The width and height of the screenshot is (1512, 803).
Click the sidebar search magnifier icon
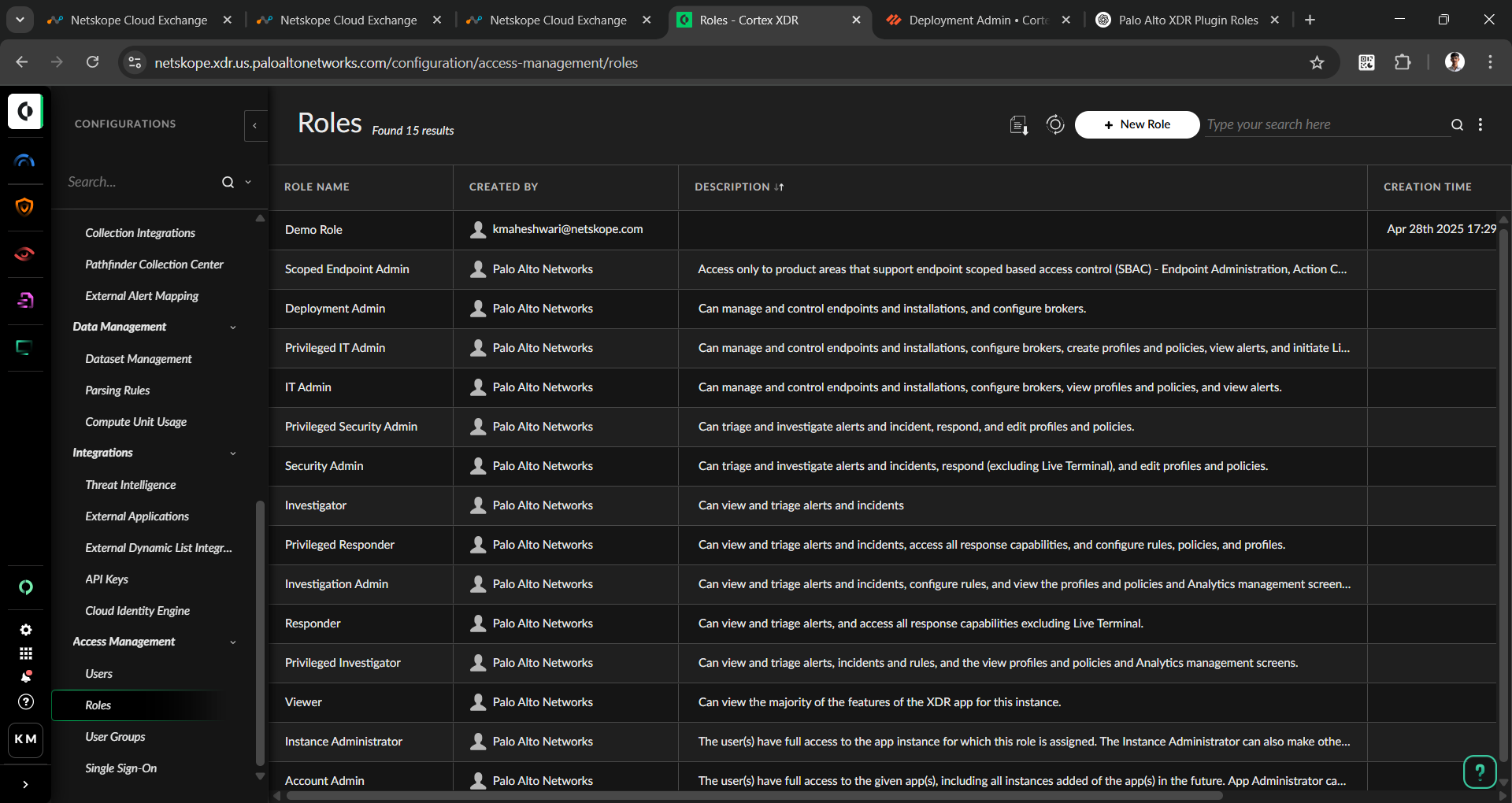tap(228, 183)
